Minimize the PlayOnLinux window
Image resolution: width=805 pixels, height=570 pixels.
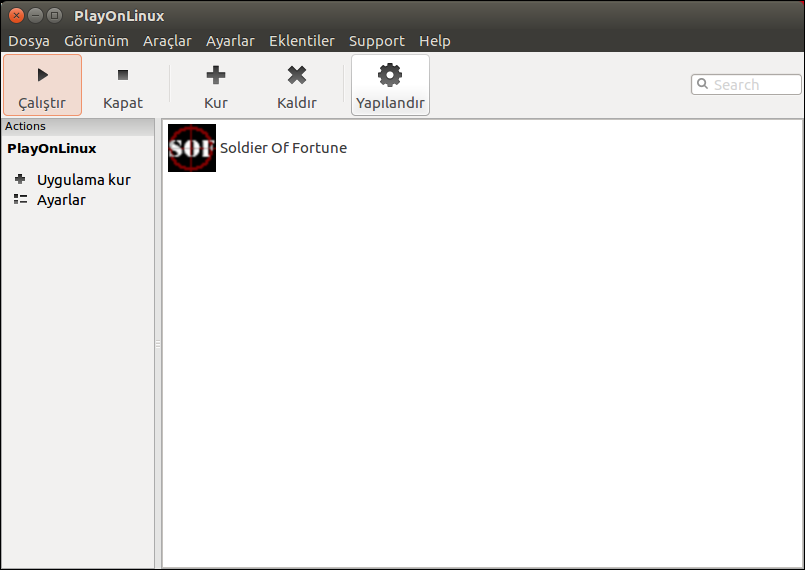[x=35, y=15]
